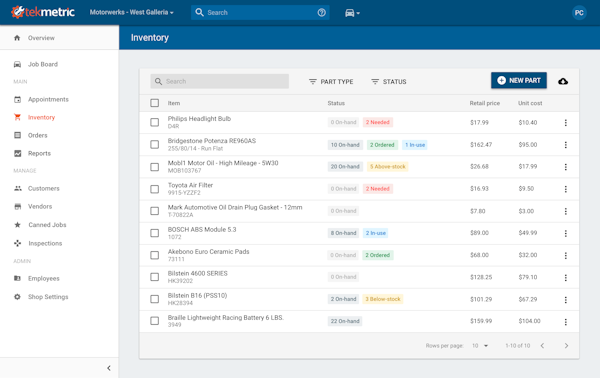
Task: Open the Philips Headlight Bulb item
Action: [199, 119]
